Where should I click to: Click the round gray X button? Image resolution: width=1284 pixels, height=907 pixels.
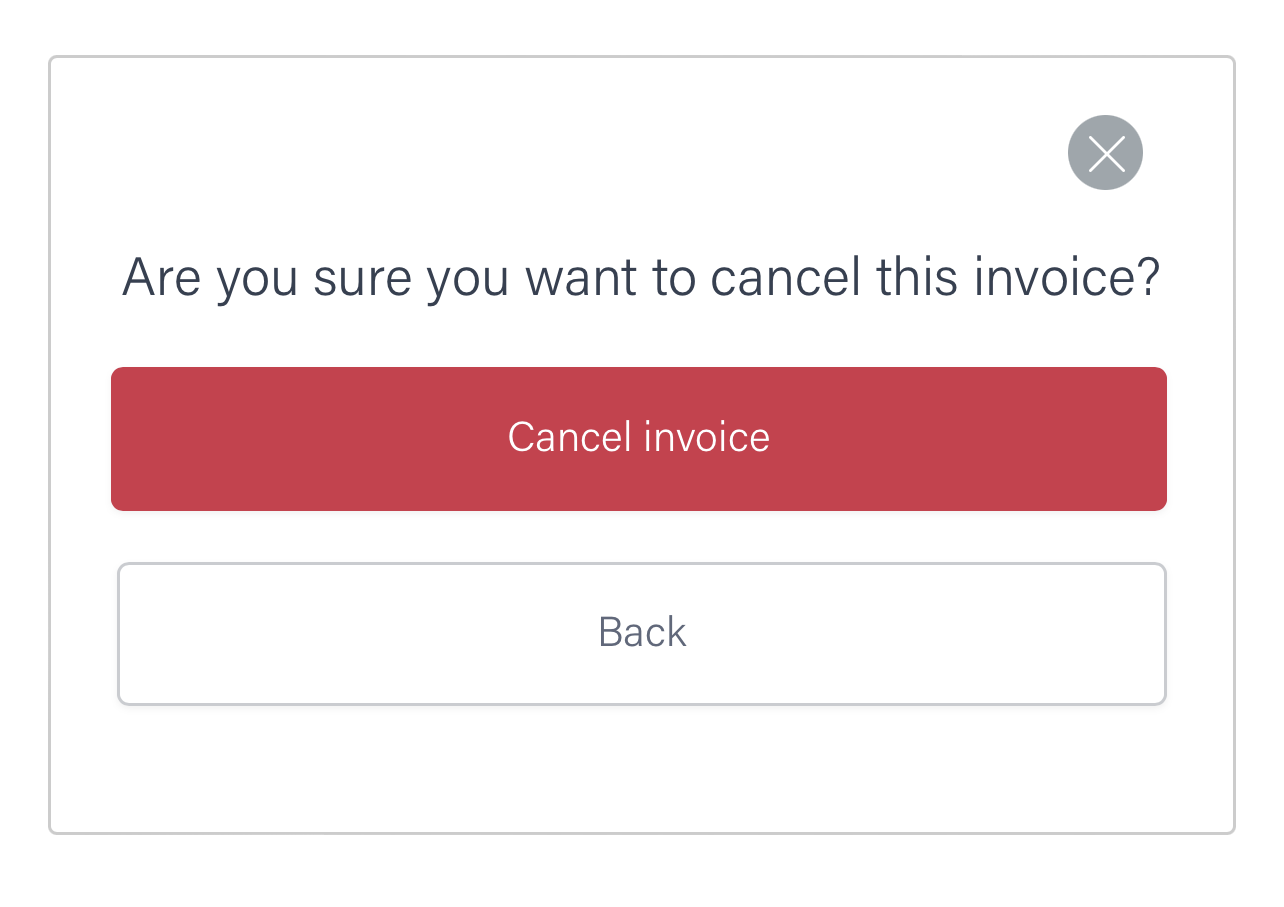click(1105, 153)
